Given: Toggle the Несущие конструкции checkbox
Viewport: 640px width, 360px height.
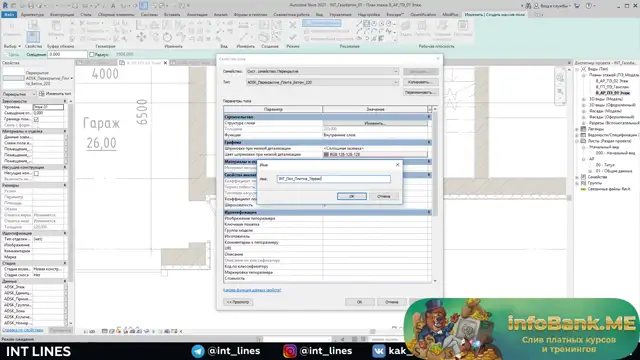Looking at the screenshot, I should (36, 173).
